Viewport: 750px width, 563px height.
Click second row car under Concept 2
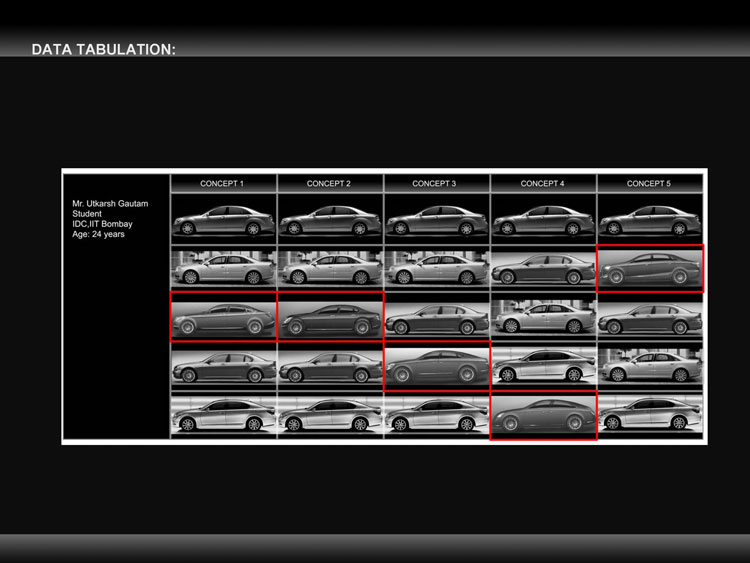tap(330, 269)
